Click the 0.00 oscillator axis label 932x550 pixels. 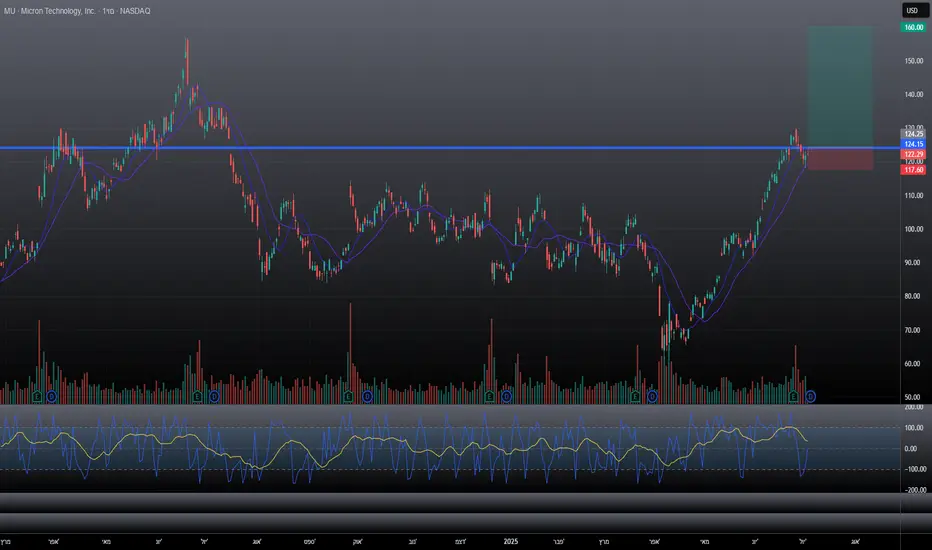click(x=911, y=448)
